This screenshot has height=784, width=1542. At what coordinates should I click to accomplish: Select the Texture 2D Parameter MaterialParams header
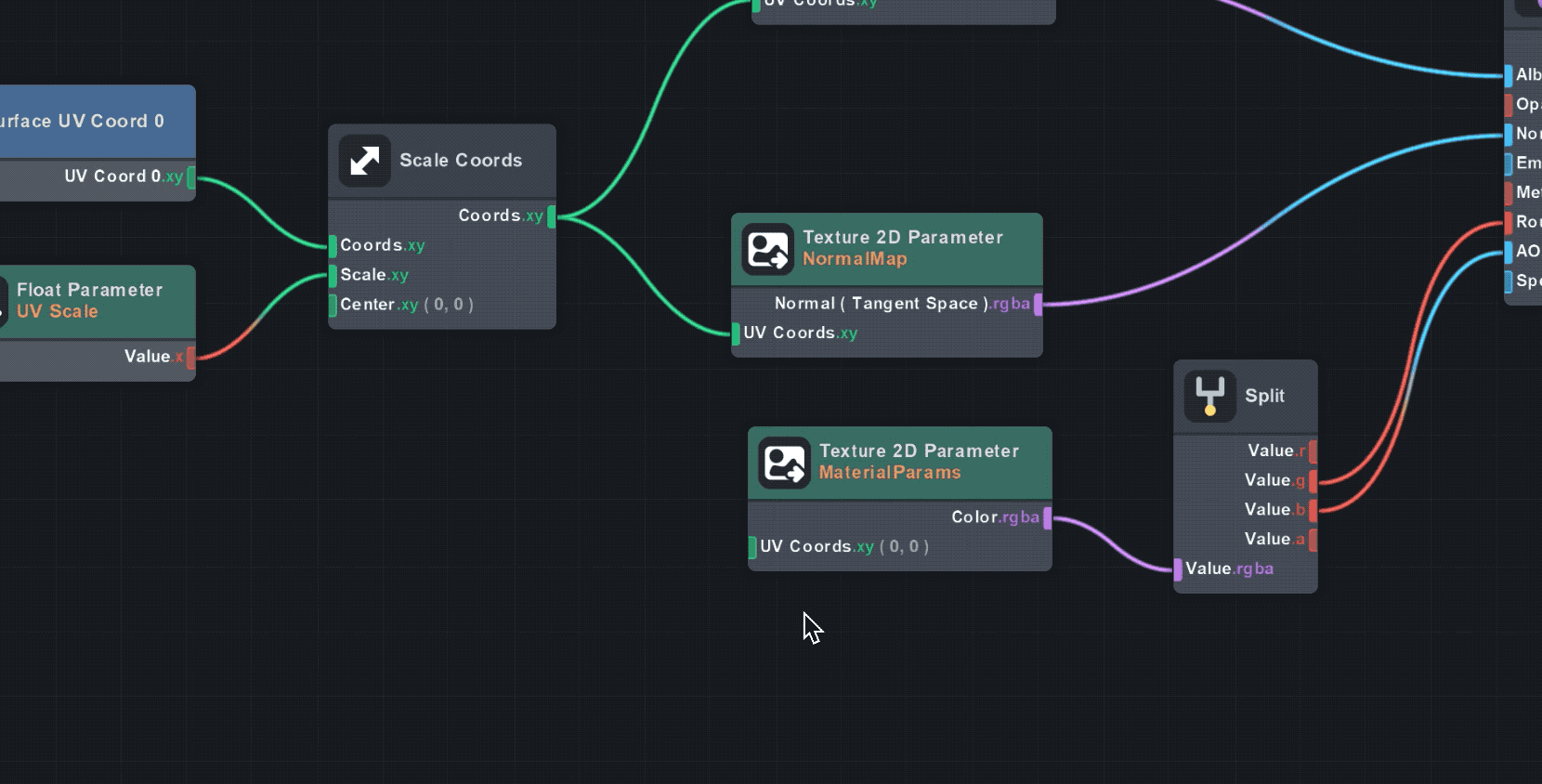[x=918, y=462]
